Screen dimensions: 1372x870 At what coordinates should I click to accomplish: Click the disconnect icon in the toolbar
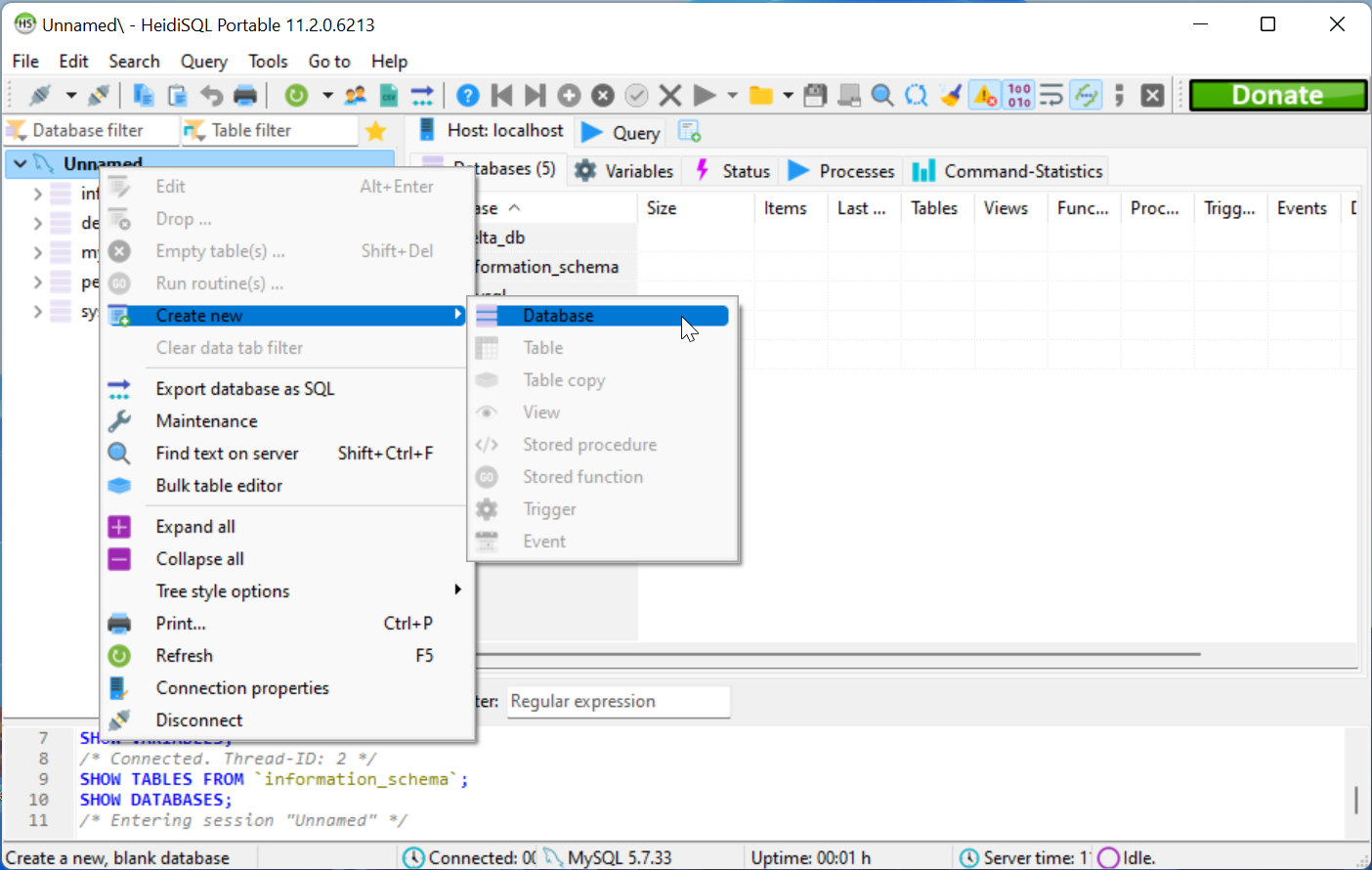click(99, 95)
